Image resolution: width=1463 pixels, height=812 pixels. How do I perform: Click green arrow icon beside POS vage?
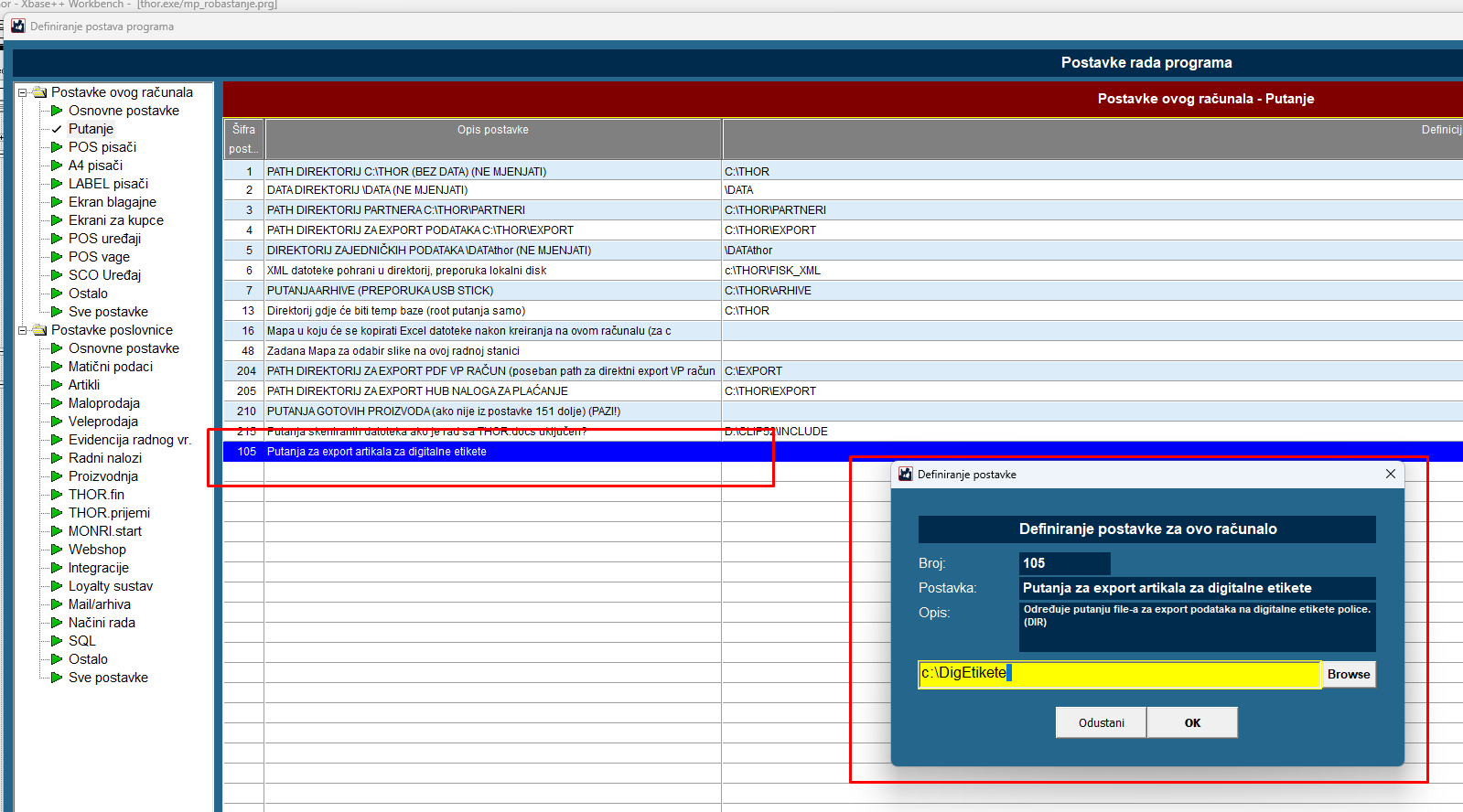57,257
